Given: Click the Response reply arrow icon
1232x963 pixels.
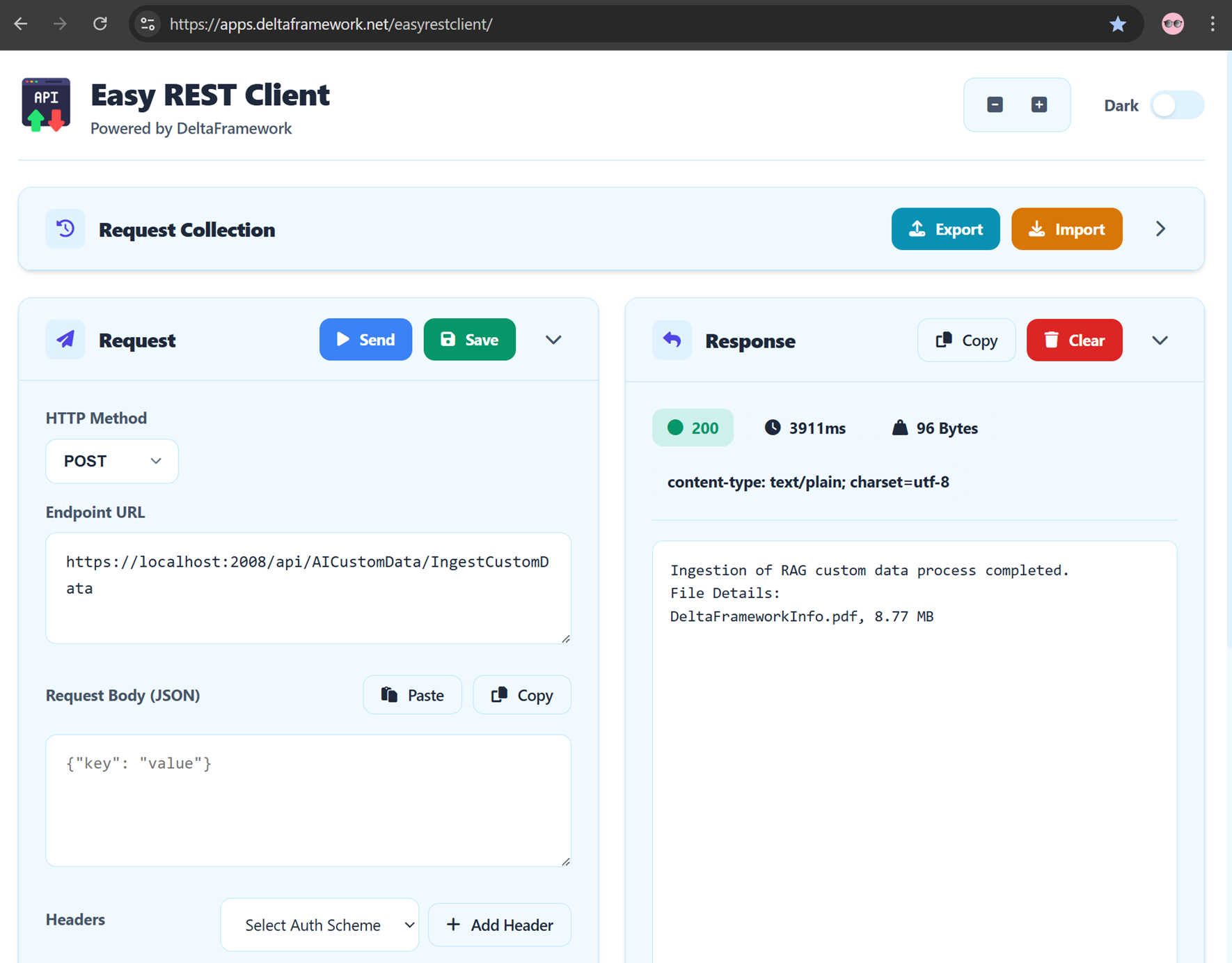Looking at the screenshot, I should click(672, 340).
